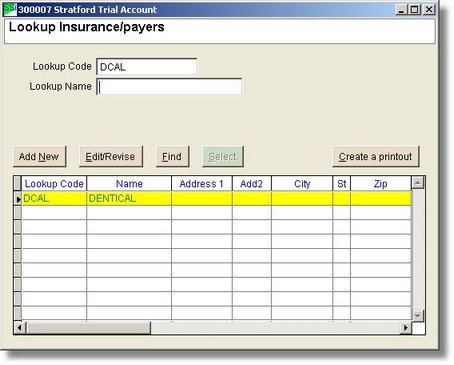Click the grid's scroll up arrow
Image resolution: width=454 pixels, height=365 pixels.
pyautogui.click(x=418, y=182)
